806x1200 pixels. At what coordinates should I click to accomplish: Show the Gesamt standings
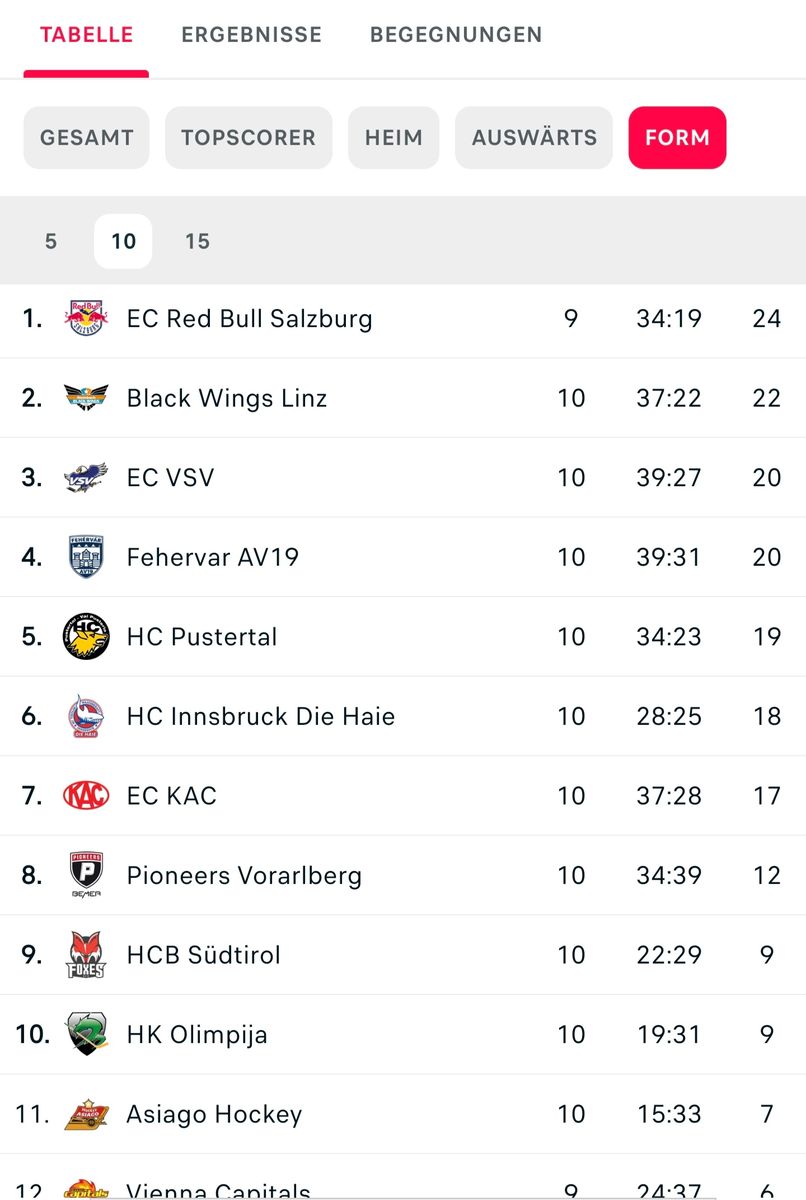[x=86, y=138]
